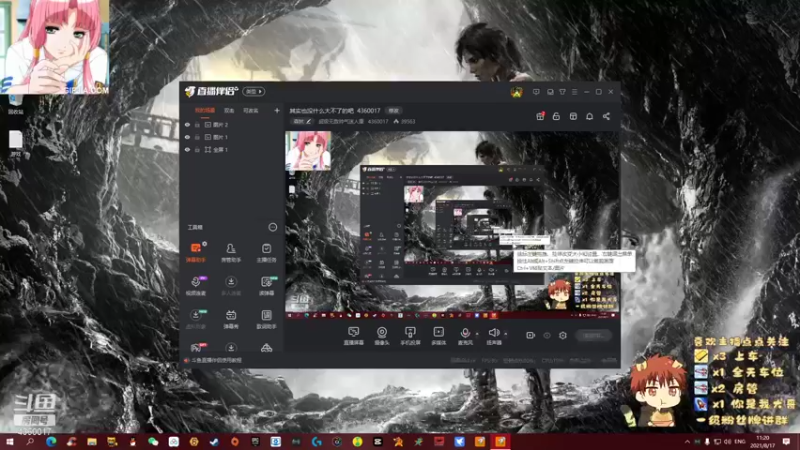Click the lock icon in room toolbar
This screenshot has height=450, width=800.
pyautogui.click(x=556, y=116)
